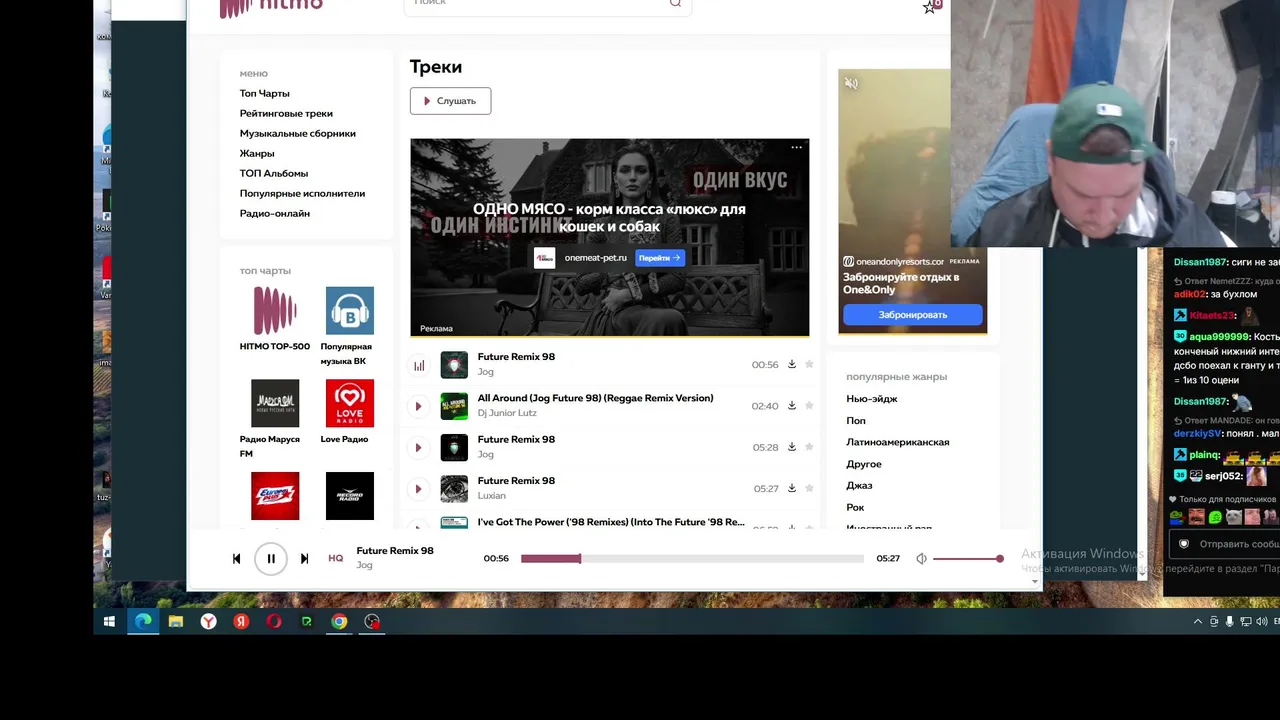Click the search magnifier icon

675,3
